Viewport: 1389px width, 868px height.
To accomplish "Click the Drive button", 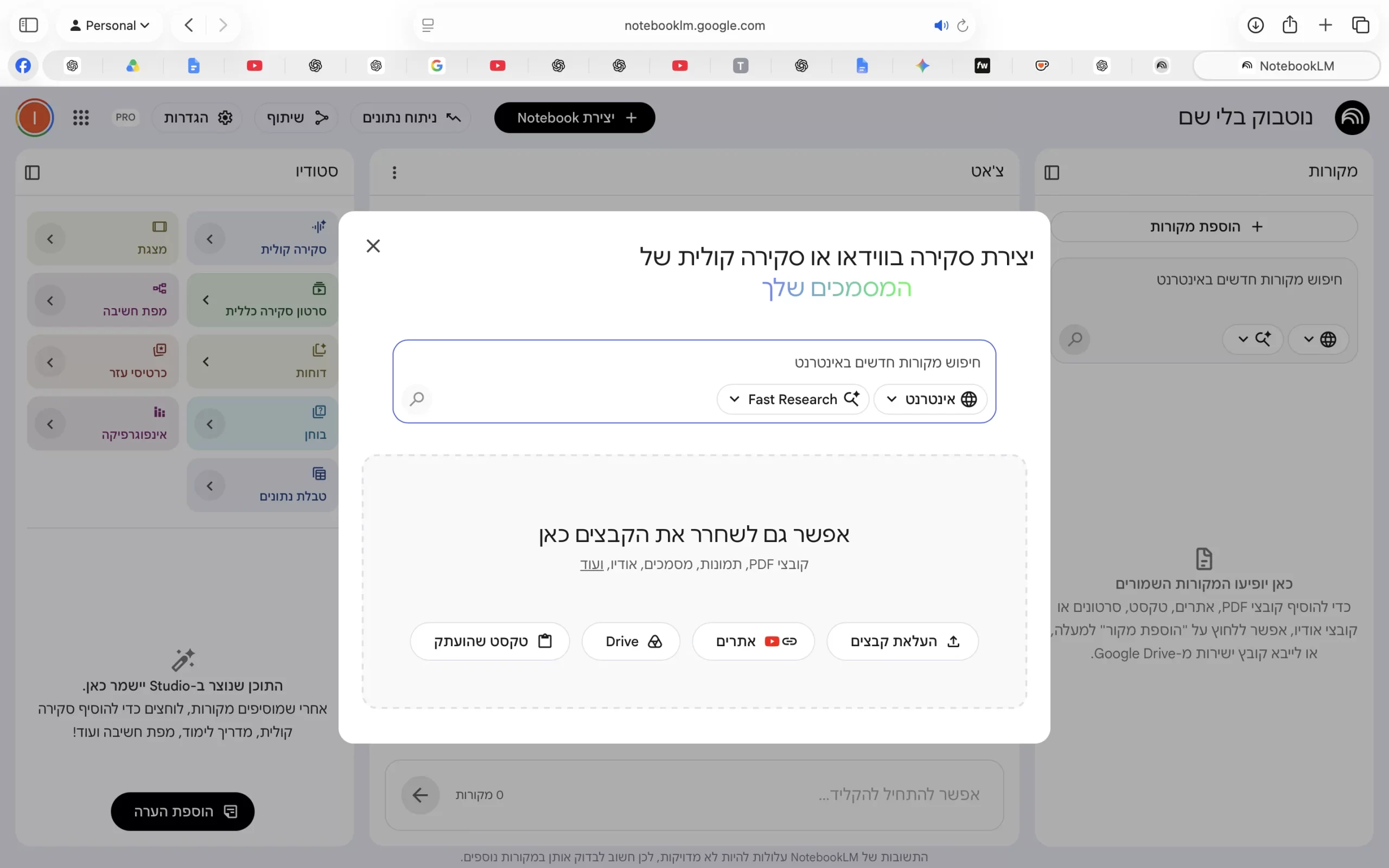I will click(x=631, y=641).
